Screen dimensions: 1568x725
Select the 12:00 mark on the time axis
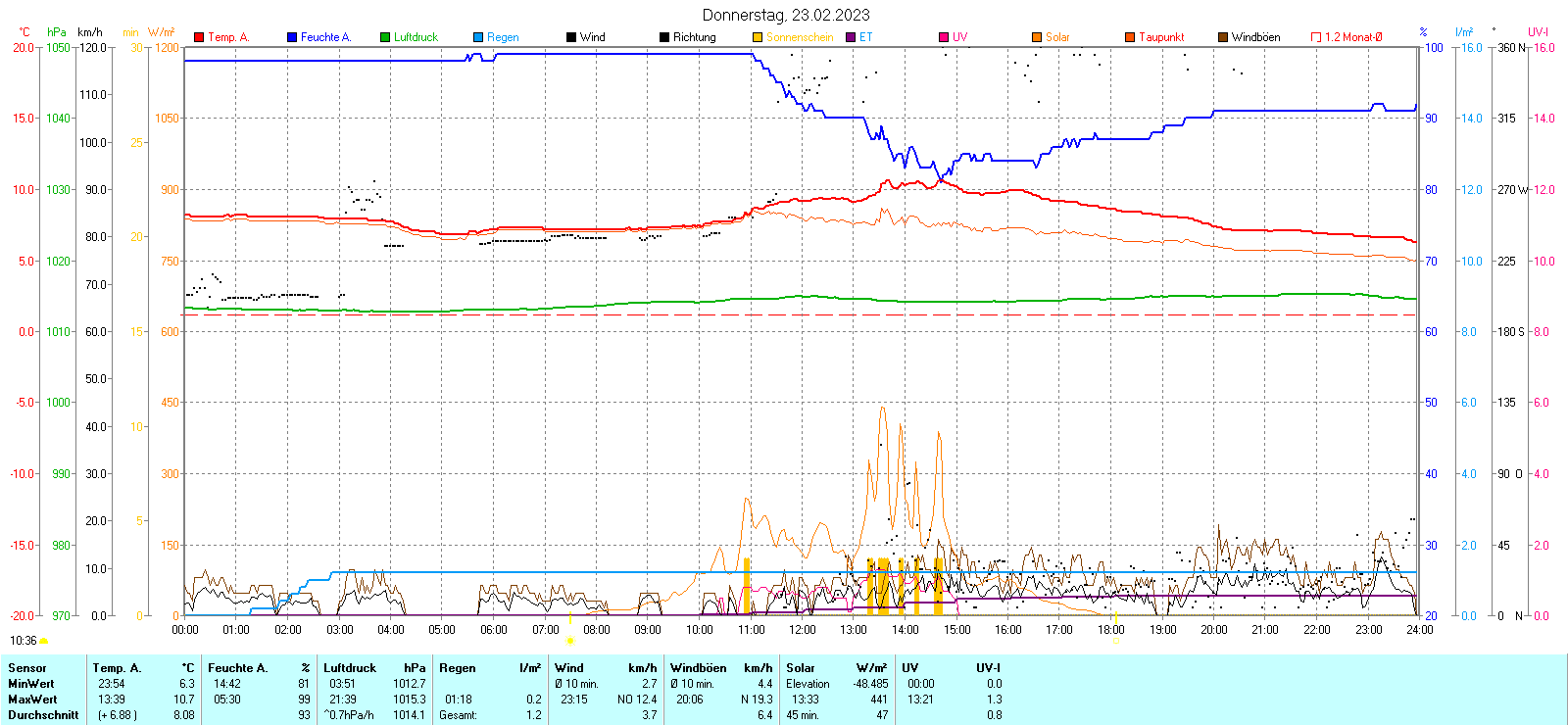[x=803, y=630]
